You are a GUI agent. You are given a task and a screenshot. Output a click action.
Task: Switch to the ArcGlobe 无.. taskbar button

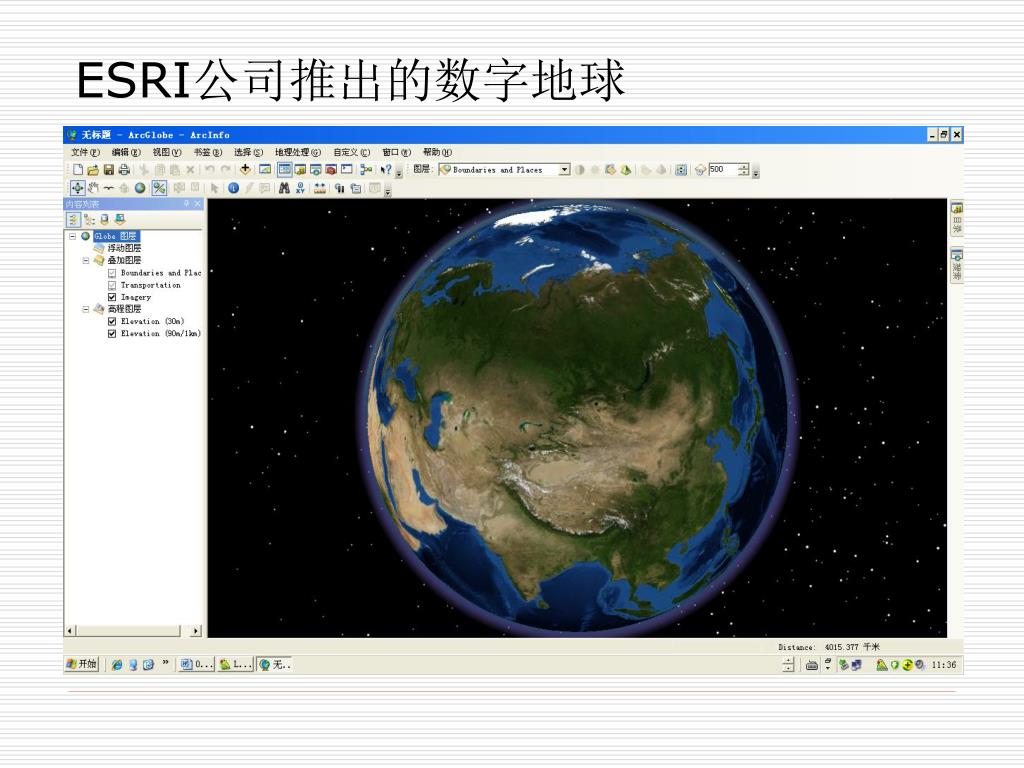pyautogui.click(x=274, y=665)
